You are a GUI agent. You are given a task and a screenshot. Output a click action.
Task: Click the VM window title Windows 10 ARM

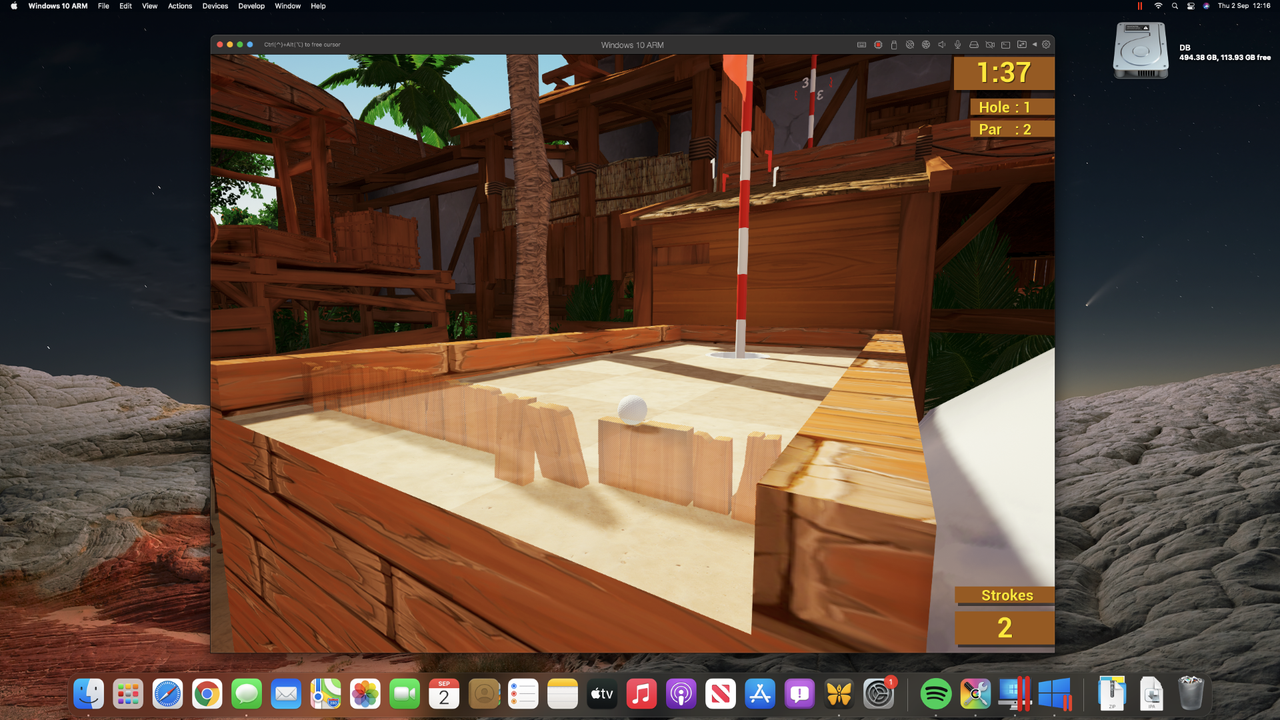tap(632, 45)
